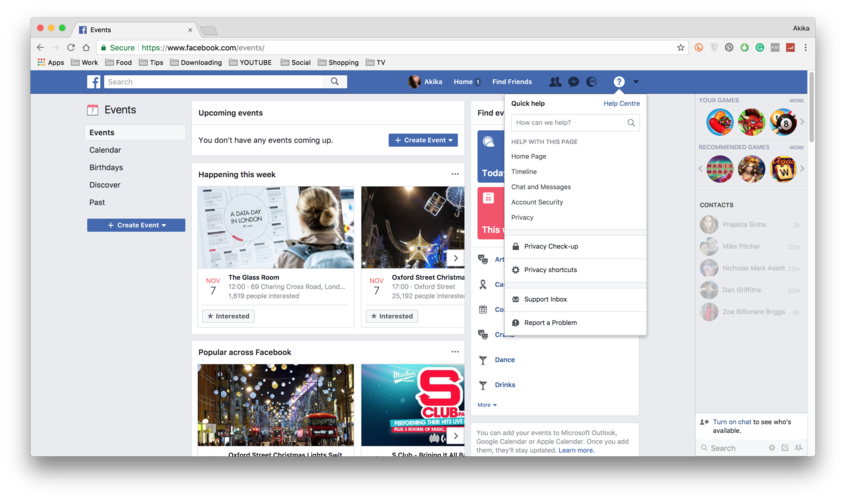
Task: Open the Happening this week options ellipsis
Action: tap(455, 174)
